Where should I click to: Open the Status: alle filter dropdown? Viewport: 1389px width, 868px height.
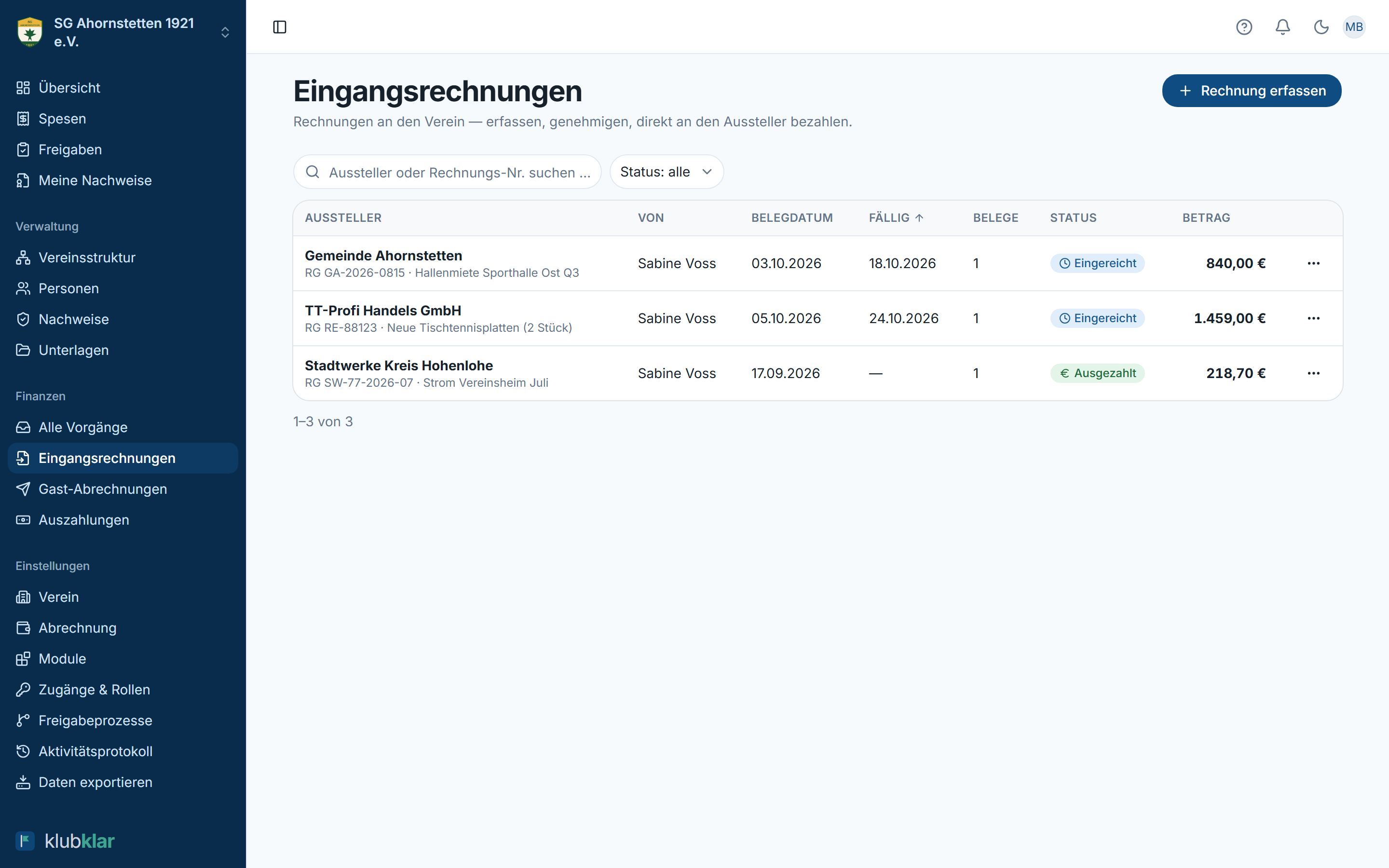tap(667, 172)
